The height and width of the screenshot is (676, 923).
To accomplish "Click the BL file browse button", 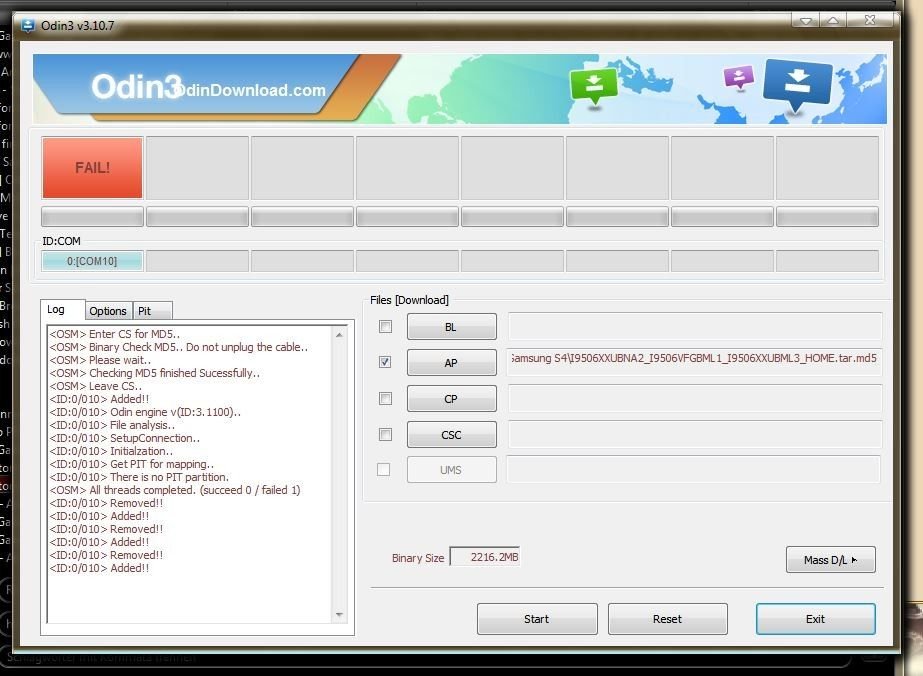I will coord(451,327).
